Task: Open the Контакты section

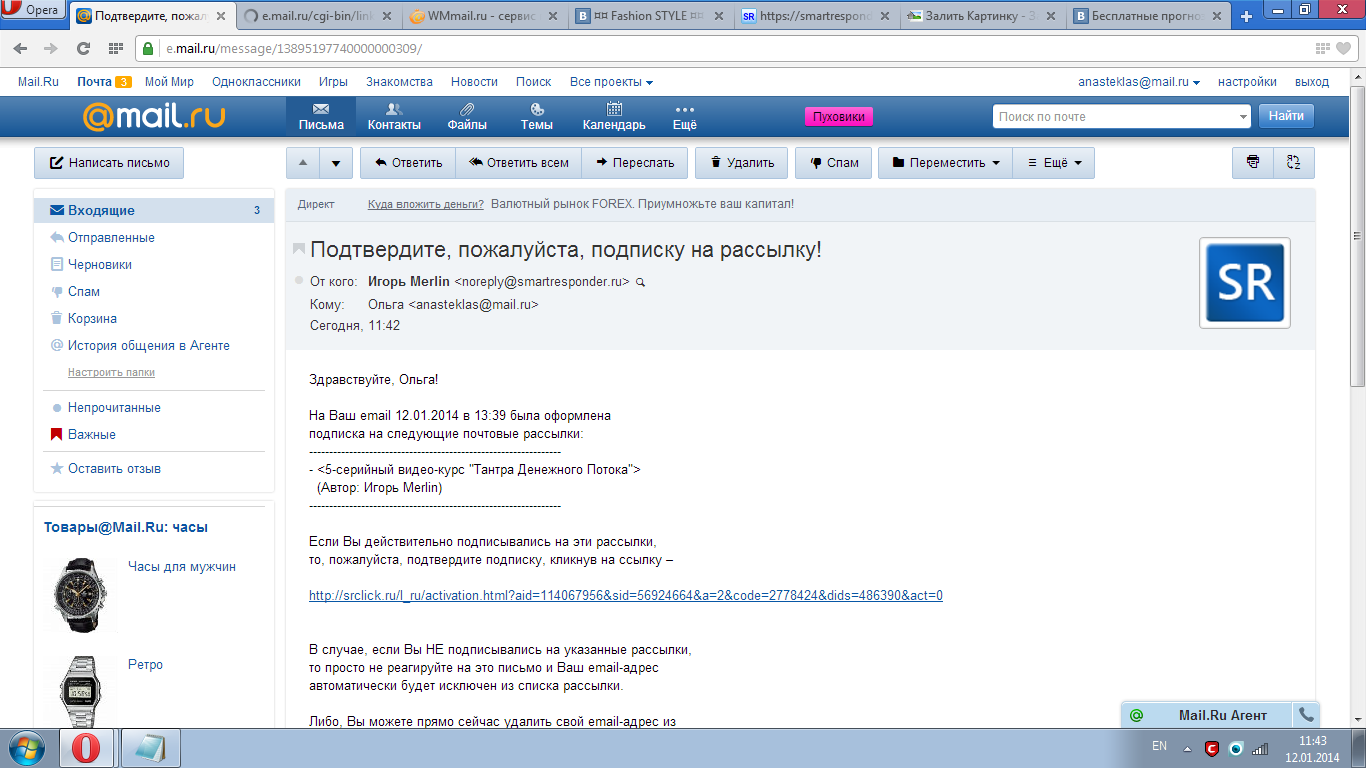Action: point(394,117)
